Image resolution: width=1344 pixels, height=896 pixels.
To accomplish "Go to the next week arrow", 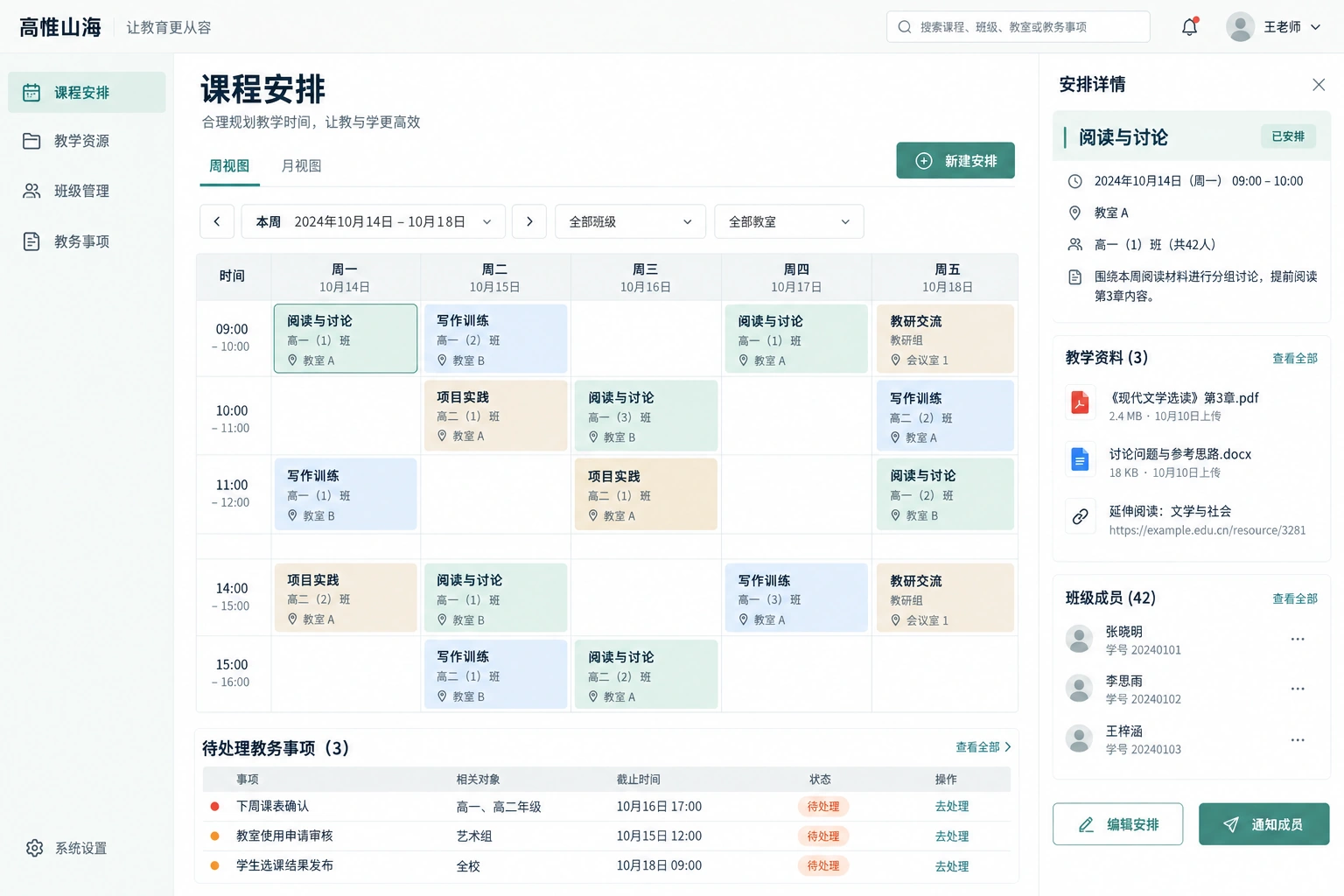I will point(529,221).
